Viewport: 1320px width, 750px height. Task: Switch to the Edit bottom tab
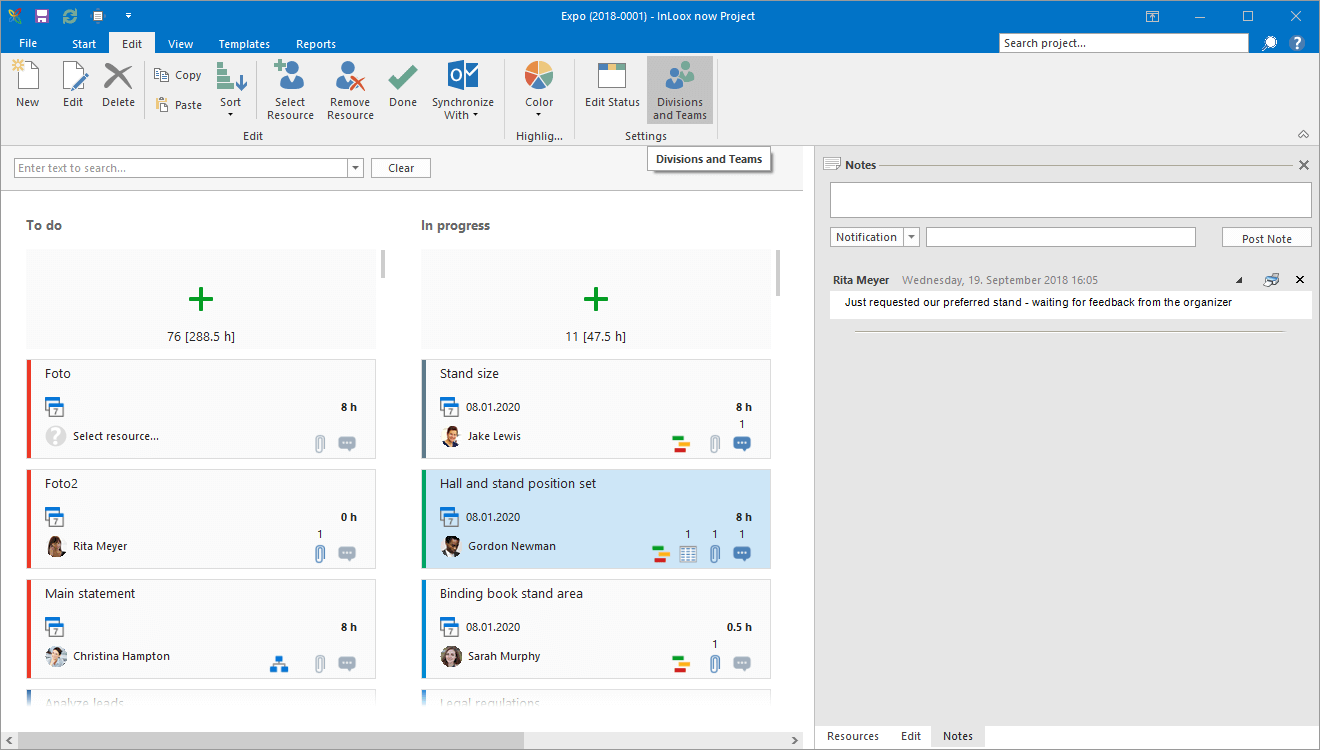pos(911,736)
